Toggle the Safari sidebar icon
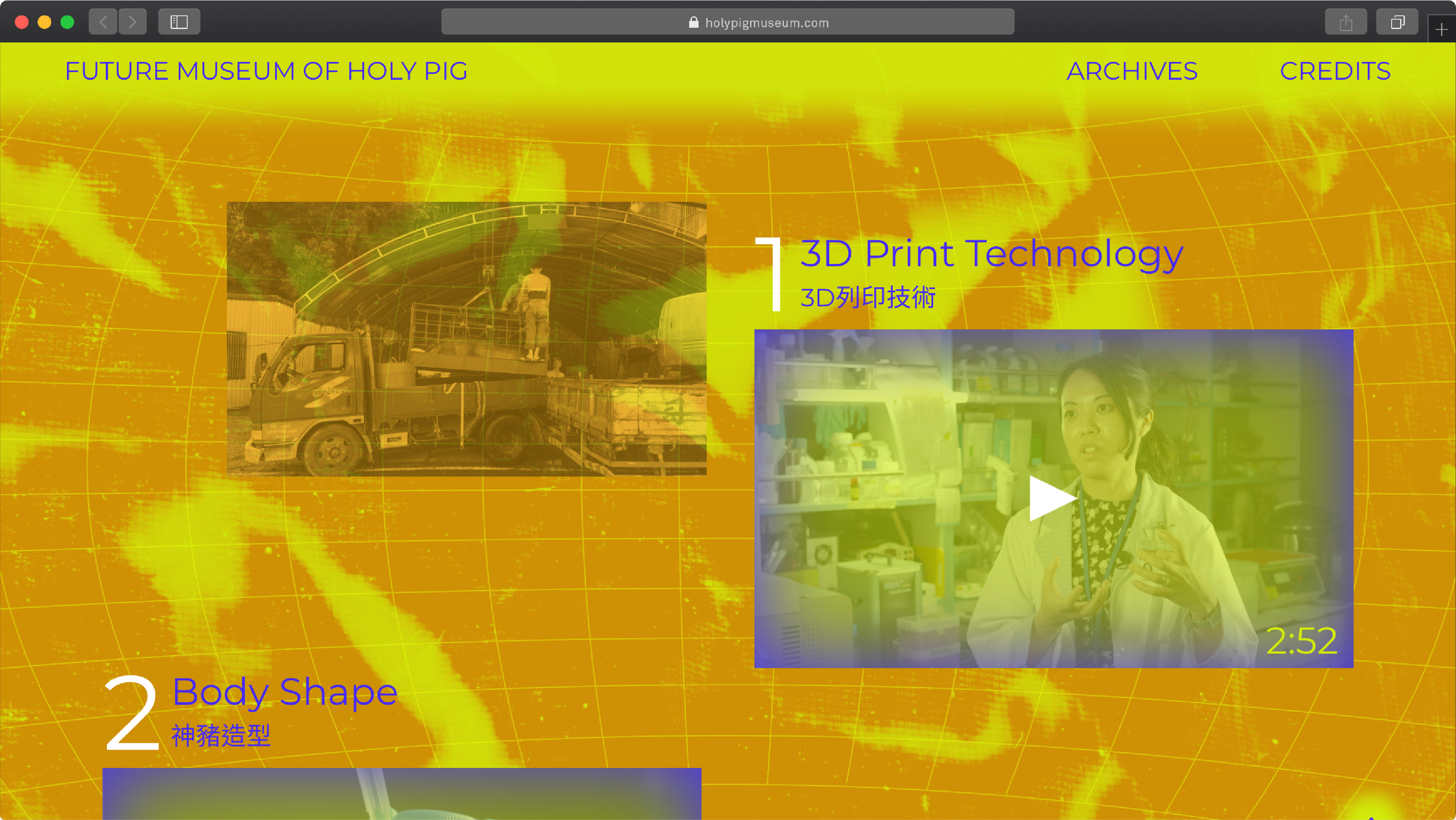 coord(179,22)
